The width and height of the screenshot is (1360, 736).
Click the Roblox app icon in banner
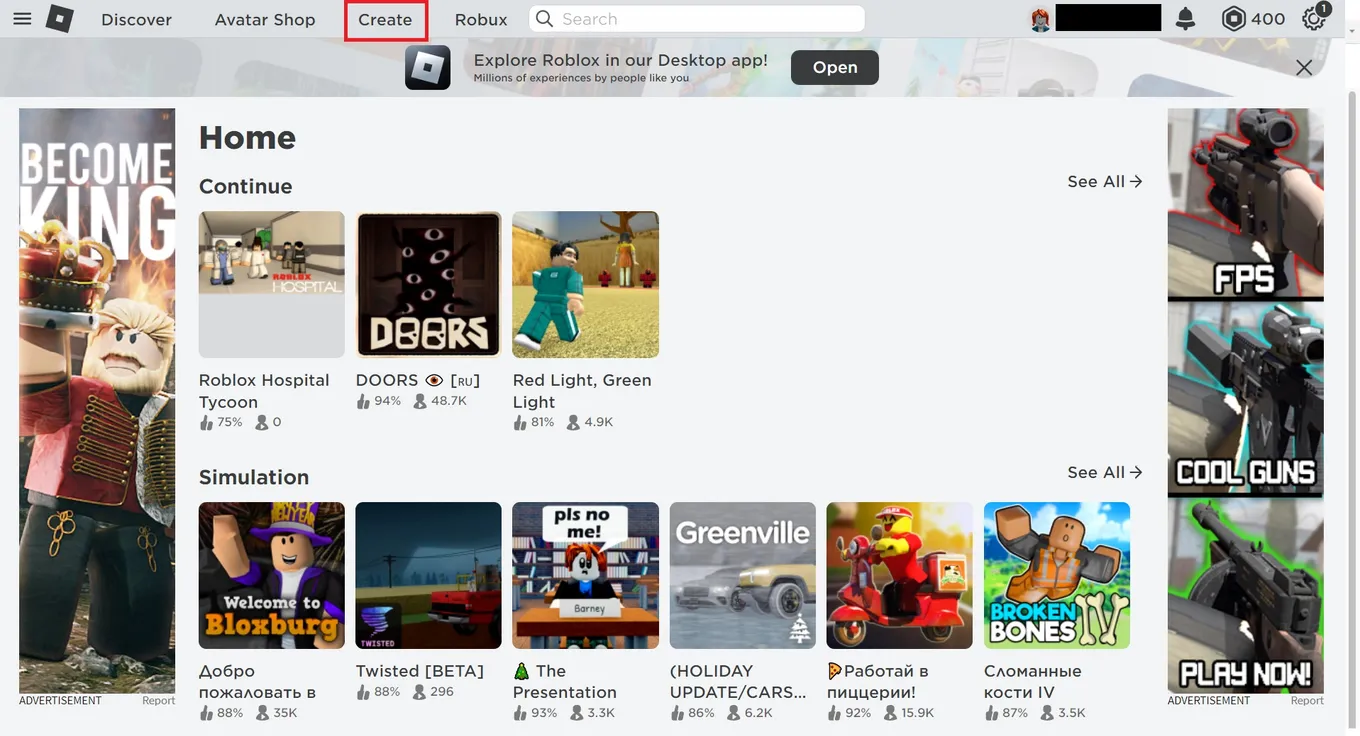(428, 68)
